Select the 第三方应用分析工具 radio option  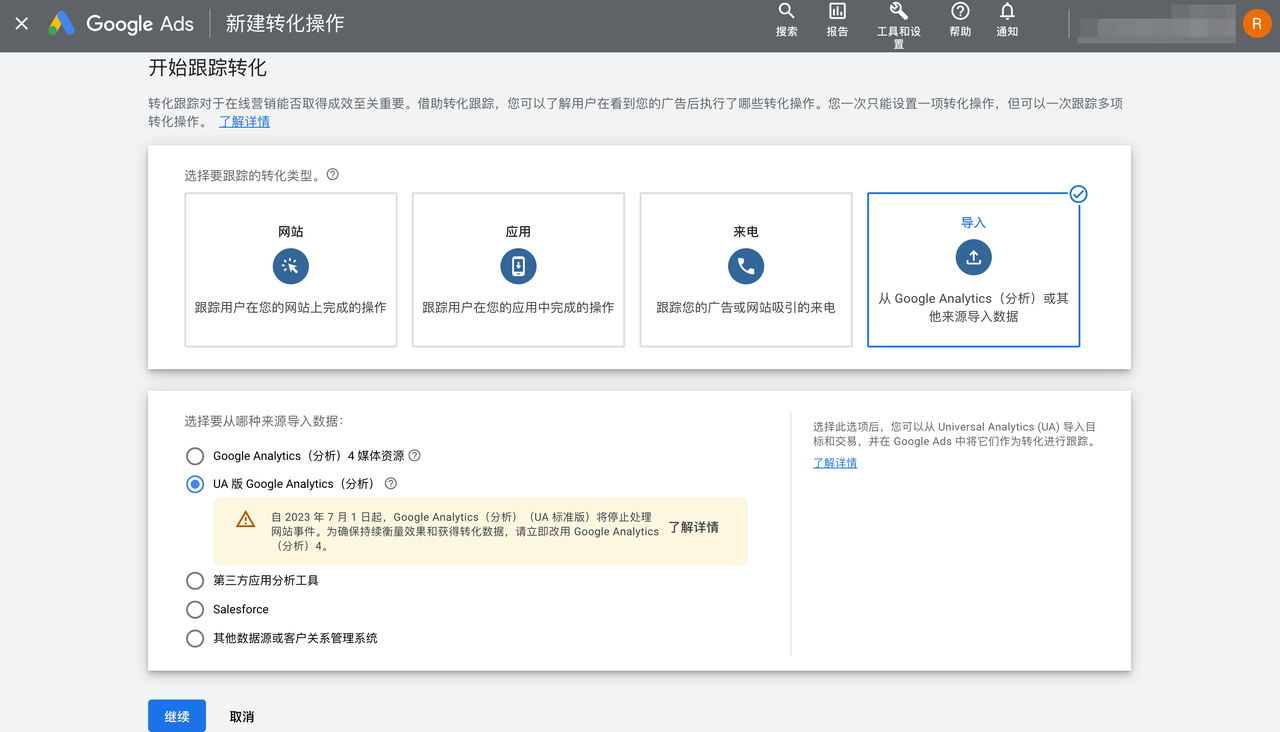point(195,580)
